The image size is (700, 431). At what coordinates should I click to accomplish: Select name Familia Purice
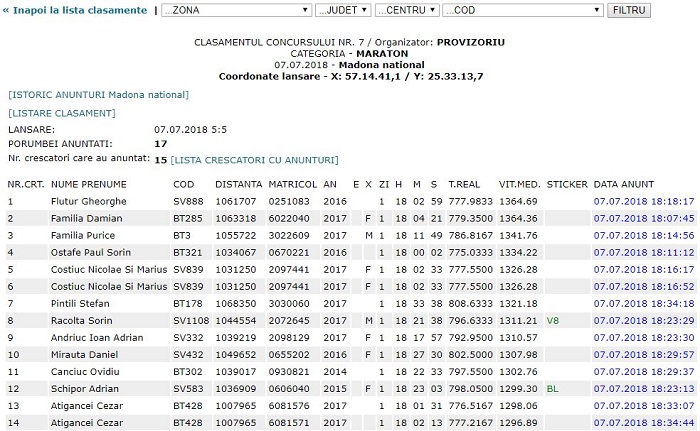pyautogui.click(x=83, y=235)
